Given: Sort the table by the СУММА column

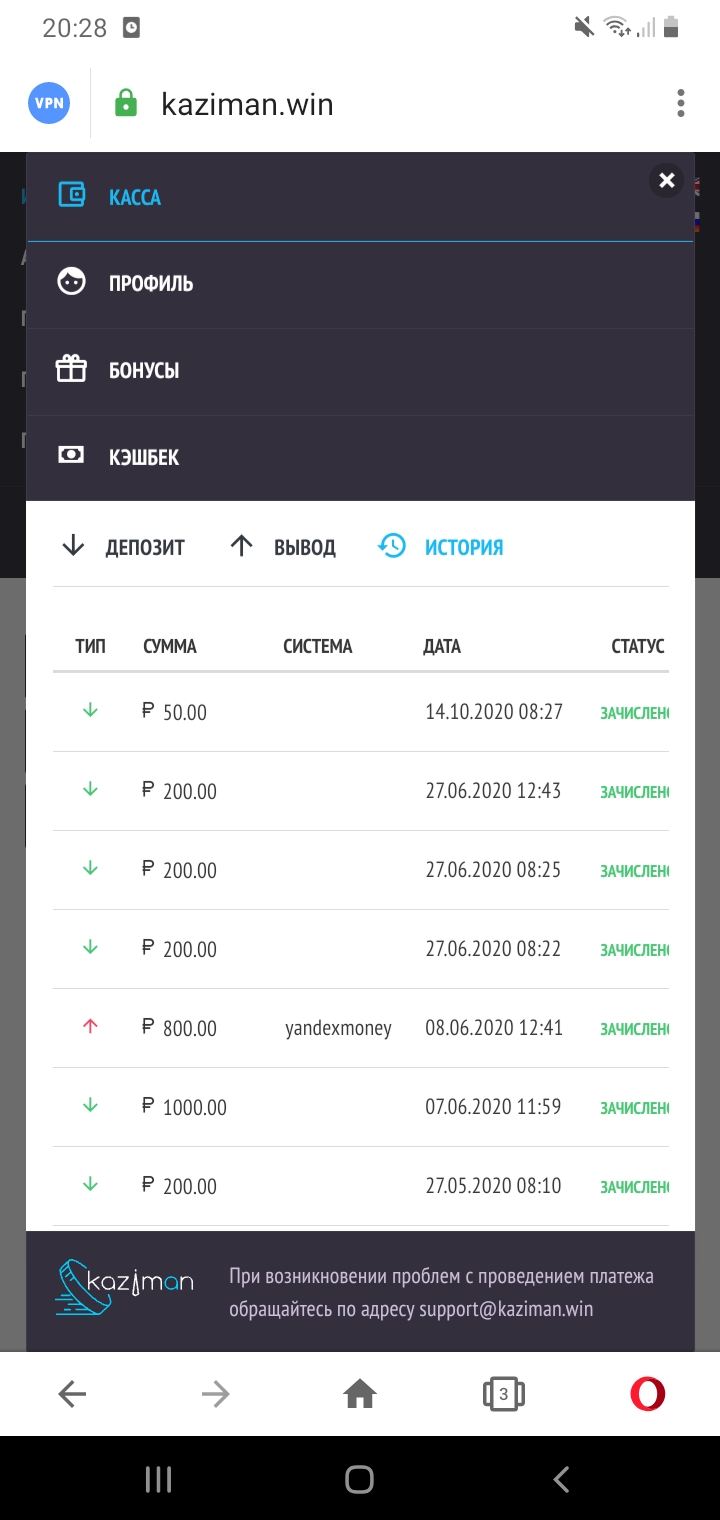Looking at the screenshot, I should (170, 646).
